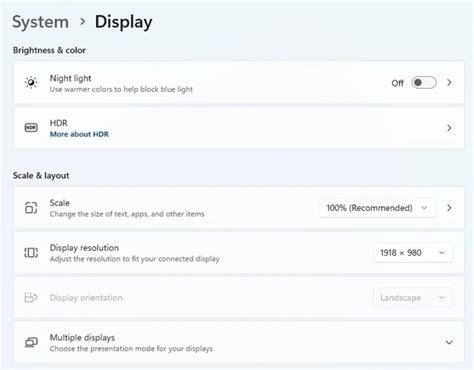Viewport: 474px width, 370px height.
Task: Click the HDR badge icon
Action: point(31,127)
